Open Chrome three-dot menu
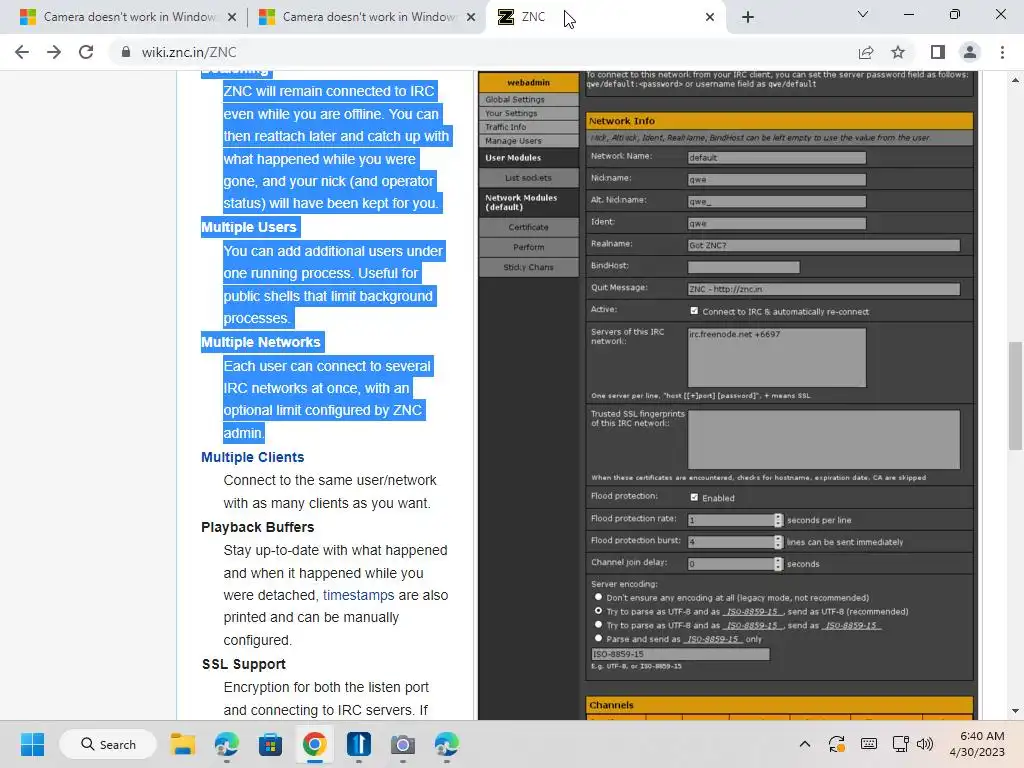 (1002, 52)
